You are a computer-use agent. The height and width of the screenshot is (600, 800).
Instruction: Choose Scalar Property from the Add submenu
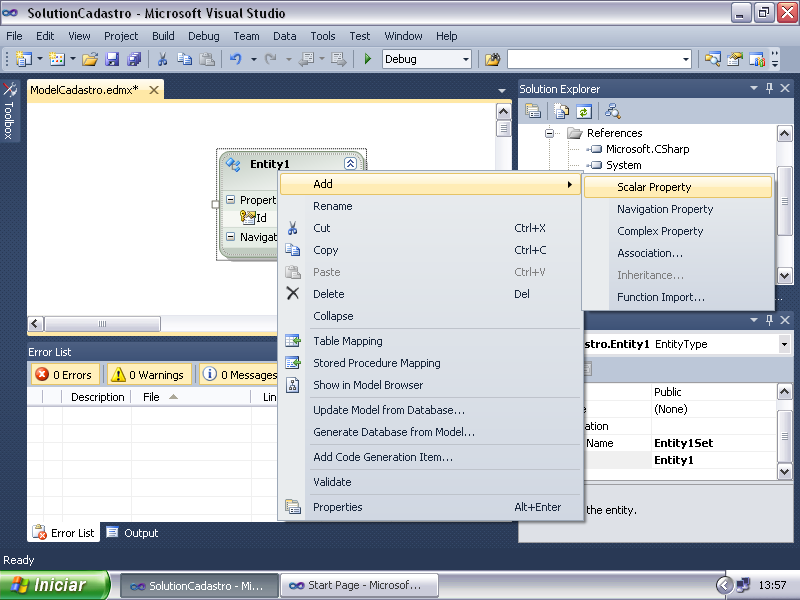[678, 187]
